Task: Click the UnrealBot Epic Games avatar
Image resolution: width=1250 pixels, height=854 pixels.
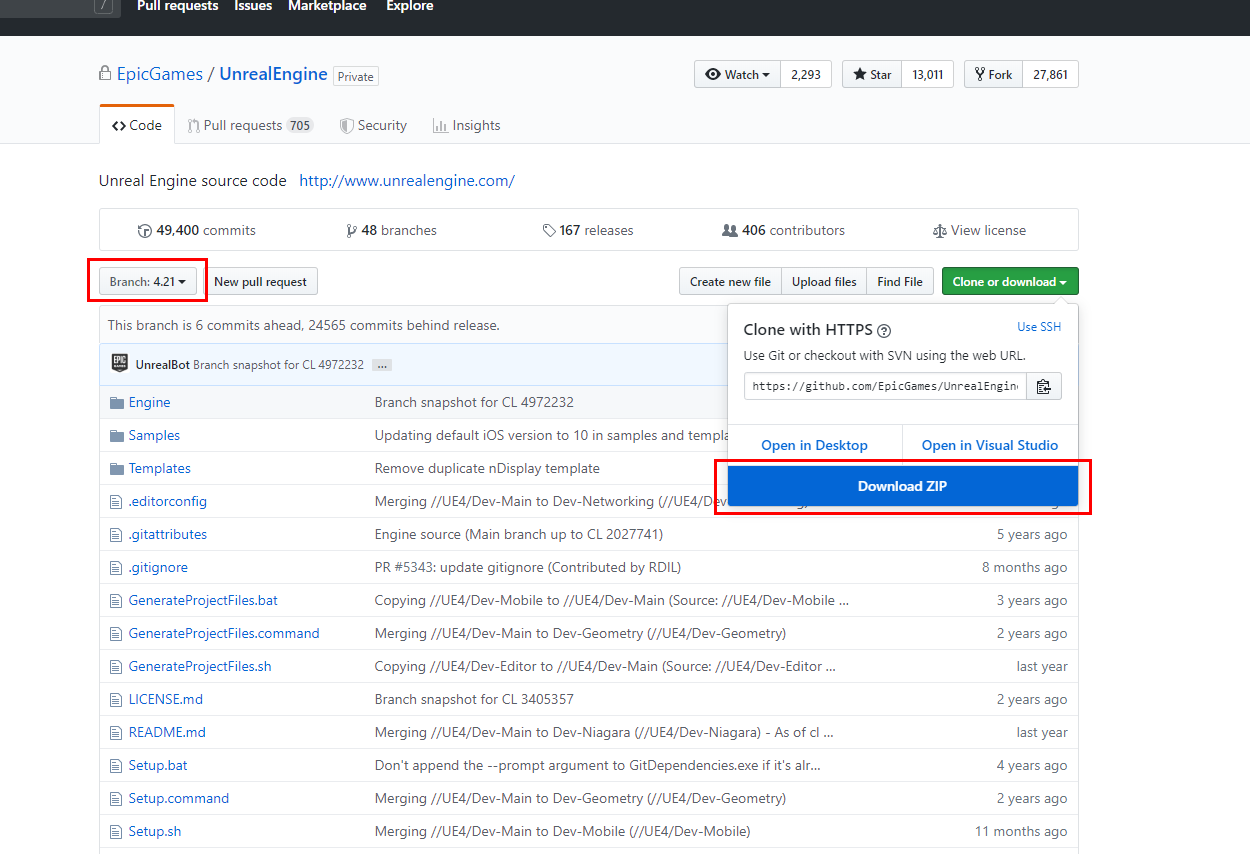Action: point(119,364)
